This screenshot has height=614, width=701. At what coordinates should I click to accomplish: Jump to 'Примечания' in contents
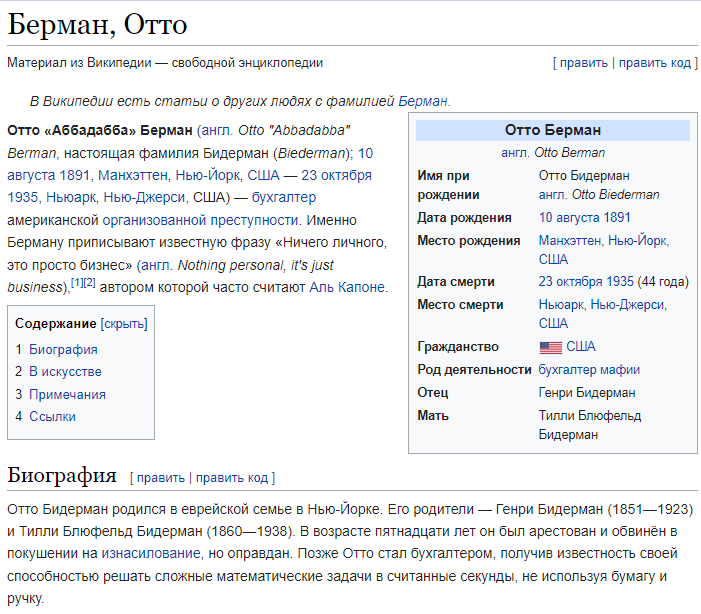tap(68, 394)
